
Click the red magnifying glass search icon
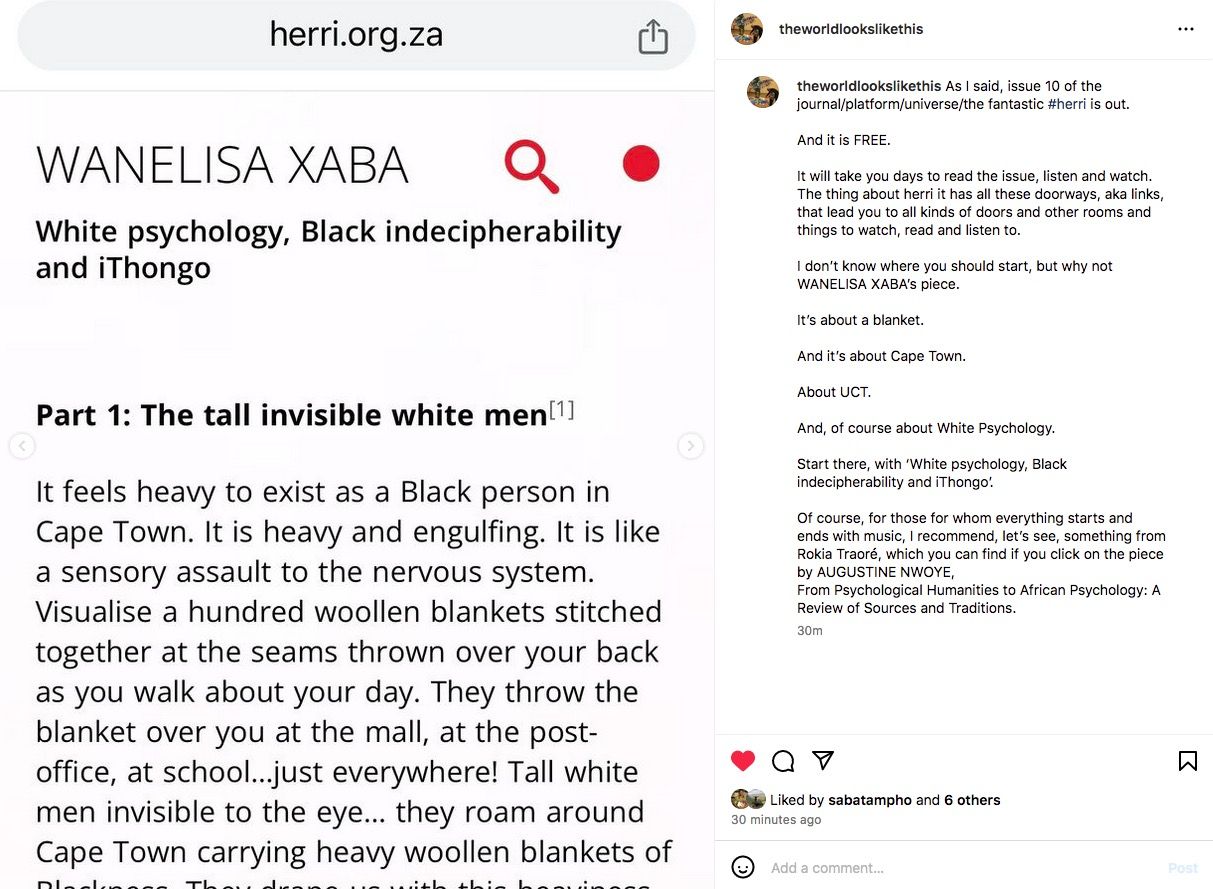pos(531,165)
